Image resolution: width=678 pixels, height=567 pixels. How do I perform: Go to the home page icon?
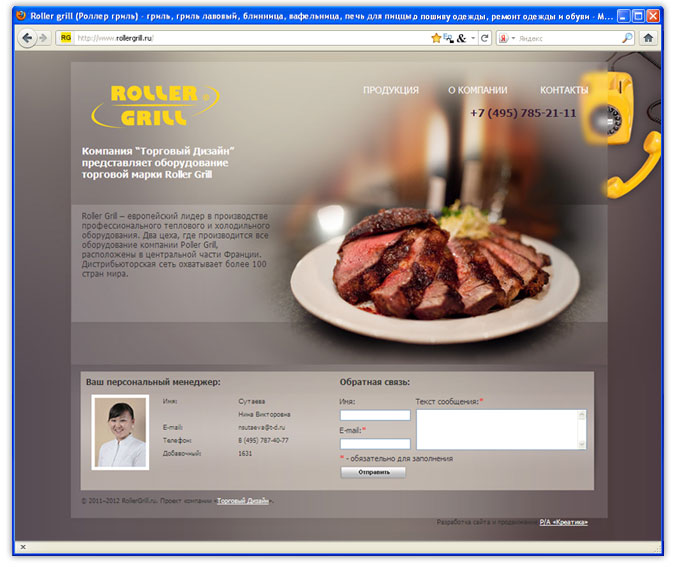[x=648, y=38]
